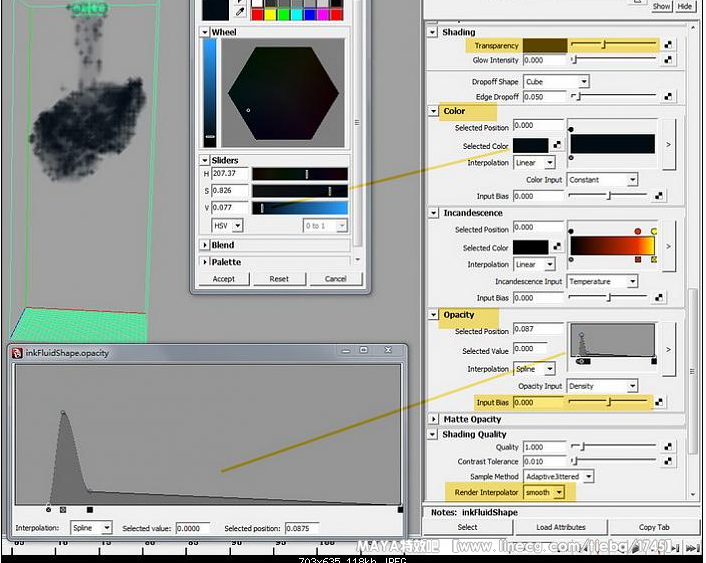
Task: Open the HSV color mode dropdown
Action: pos(227,226)
